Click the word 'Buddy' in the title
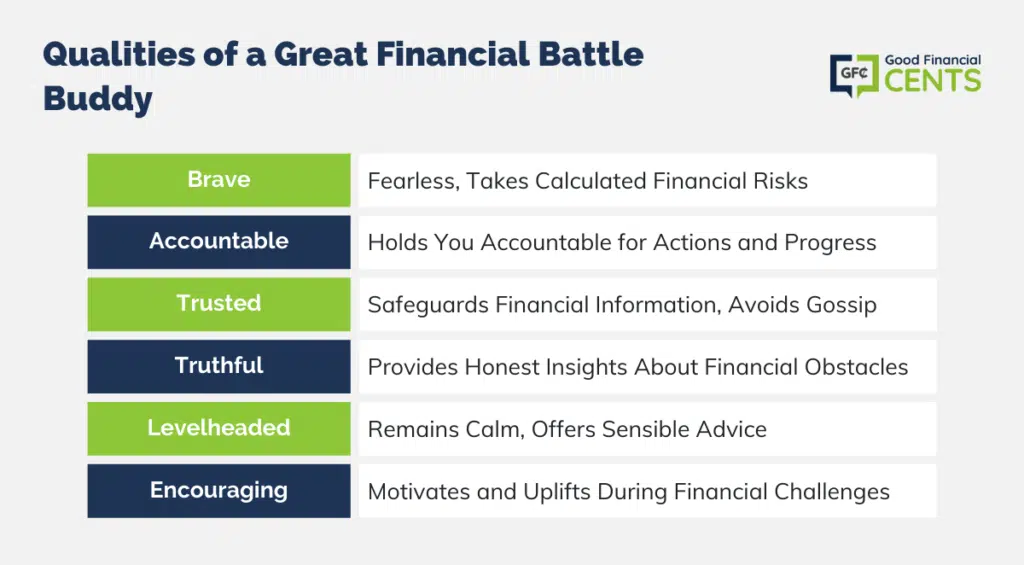The height and width of the screenshot is (565, 1024). [98, 99]
